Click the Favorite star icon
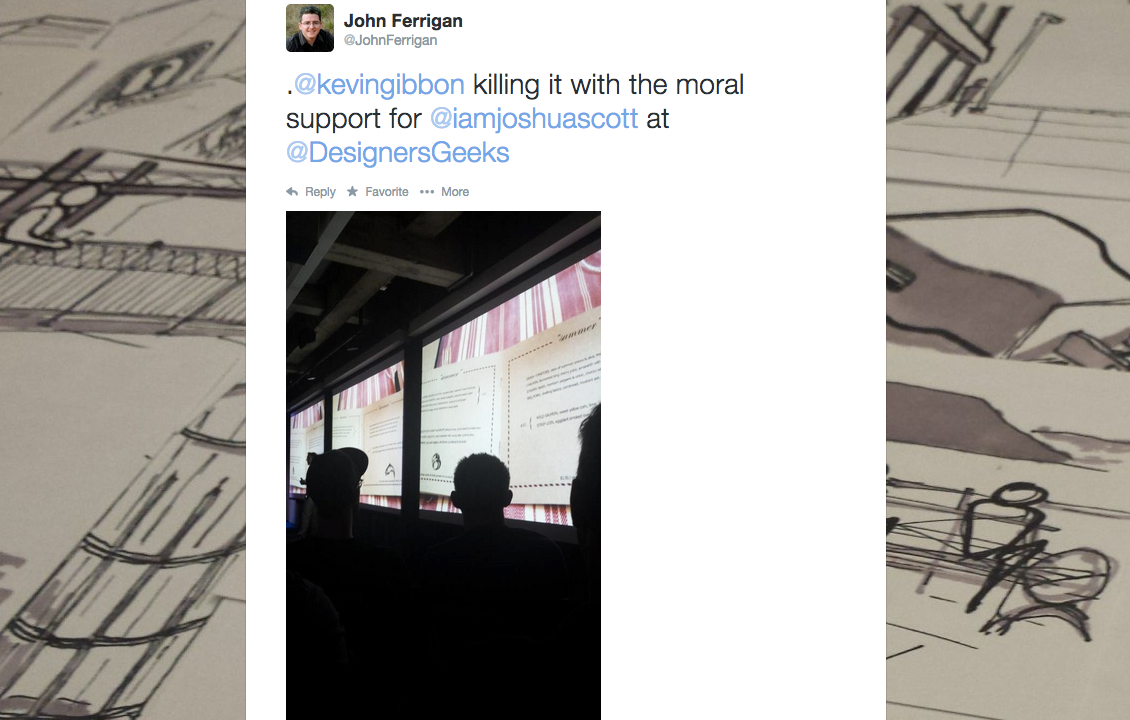The height and width of the screenshot is (720, 1130). pos(352,191)
